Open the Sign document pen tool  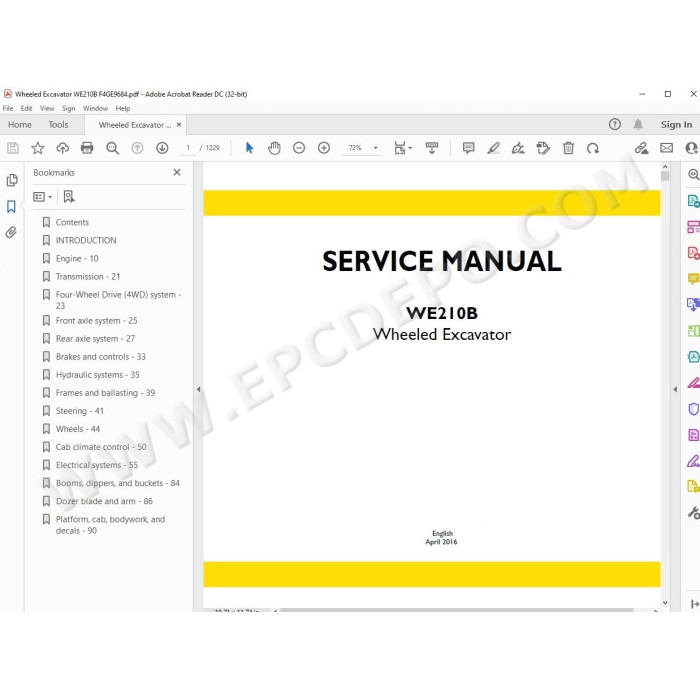click(518, 148)
